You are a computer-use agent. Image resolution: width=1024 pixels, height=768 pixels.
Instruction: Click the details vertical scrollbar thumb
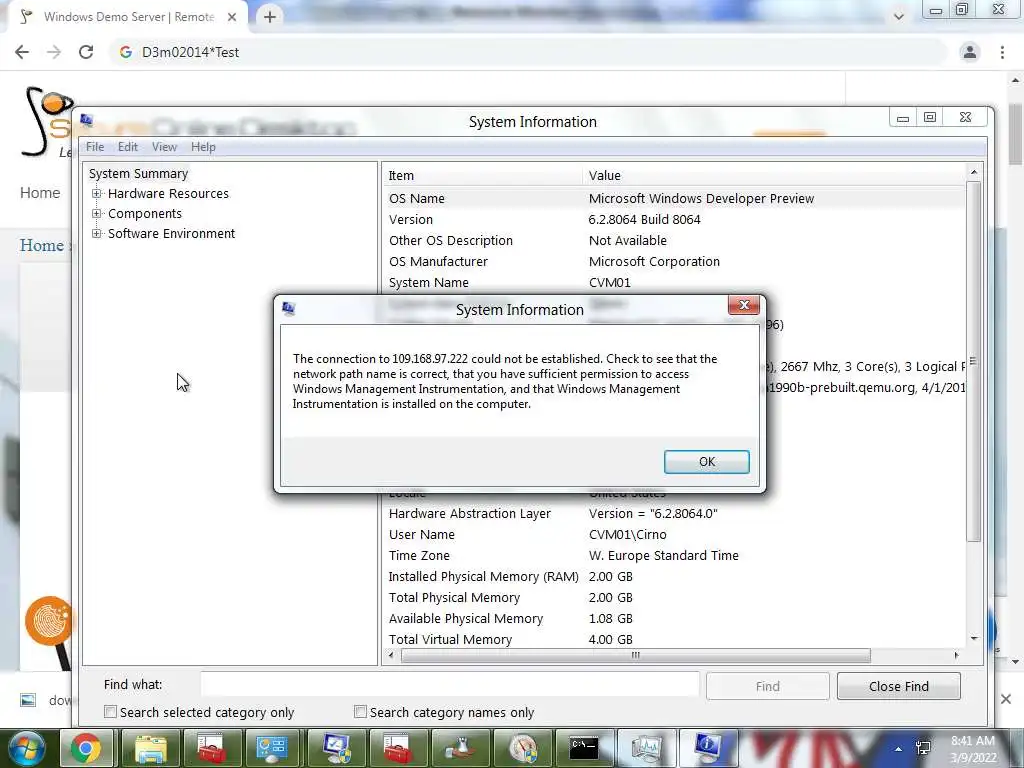tap(973, 362)
